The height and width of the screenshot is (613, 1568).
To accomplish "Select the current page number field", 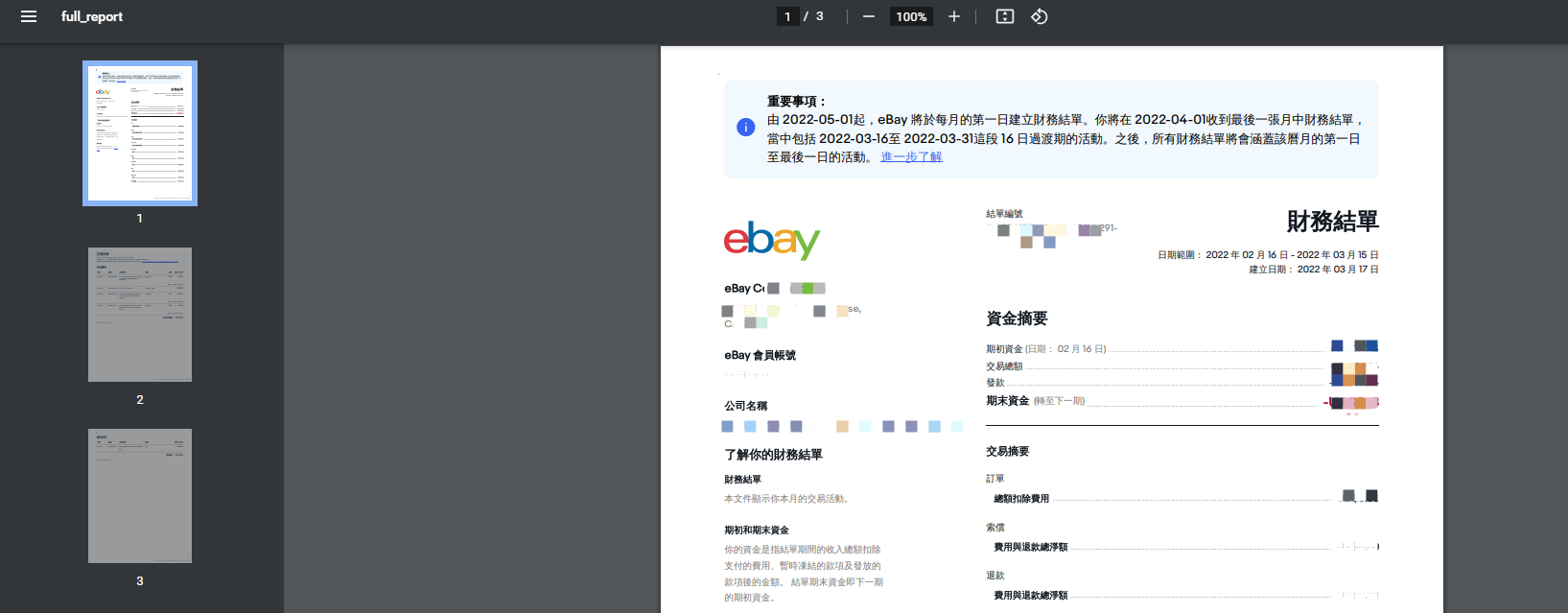I will [x=787, y=16].
